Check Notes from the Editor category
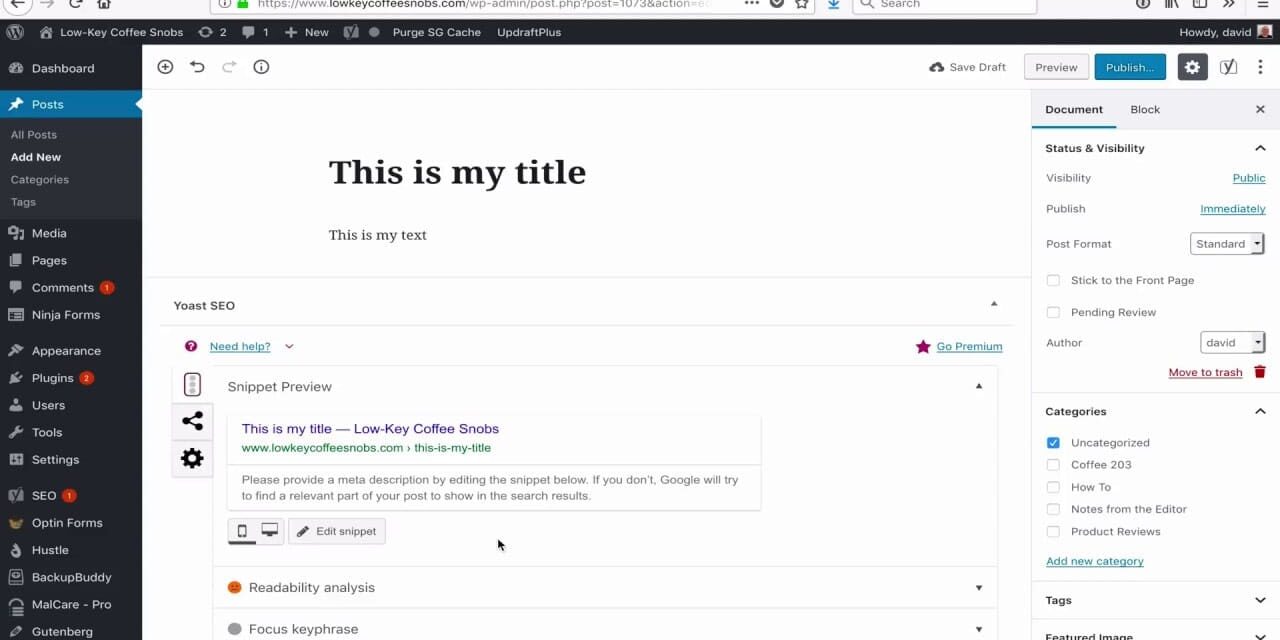 (x=1053, y=509)
